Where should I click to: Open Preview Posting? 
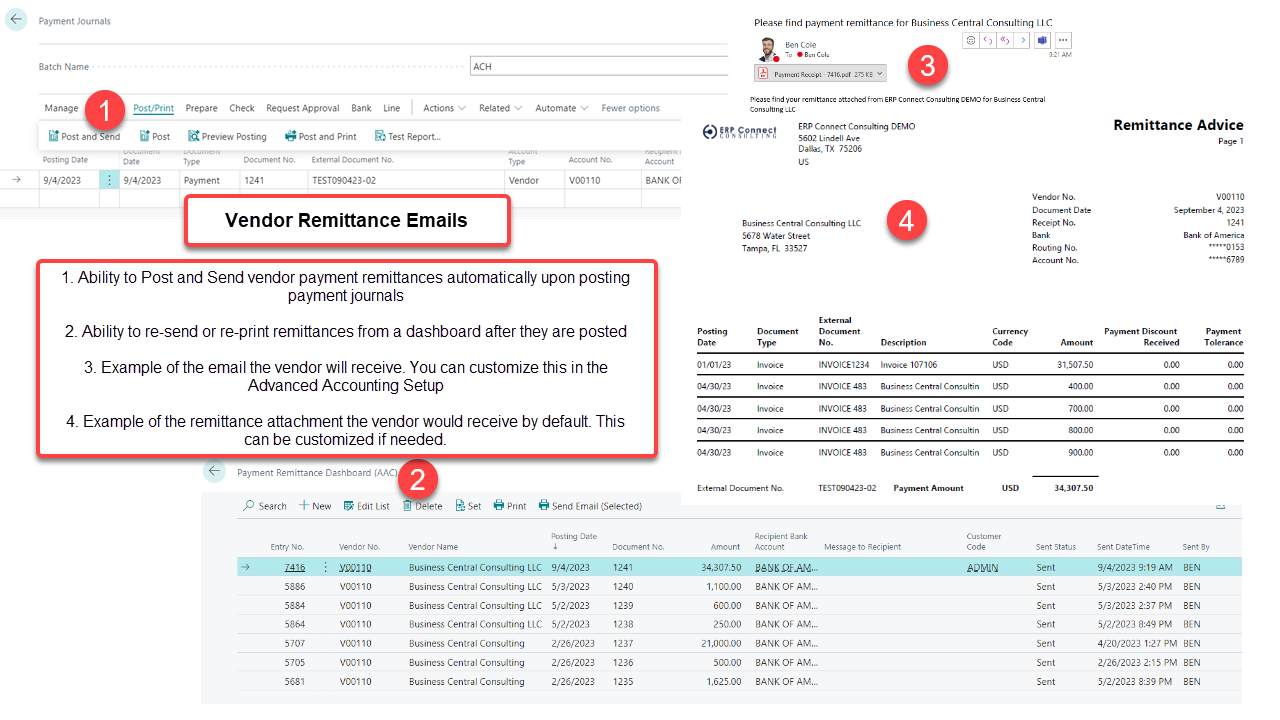pos(228,136)
